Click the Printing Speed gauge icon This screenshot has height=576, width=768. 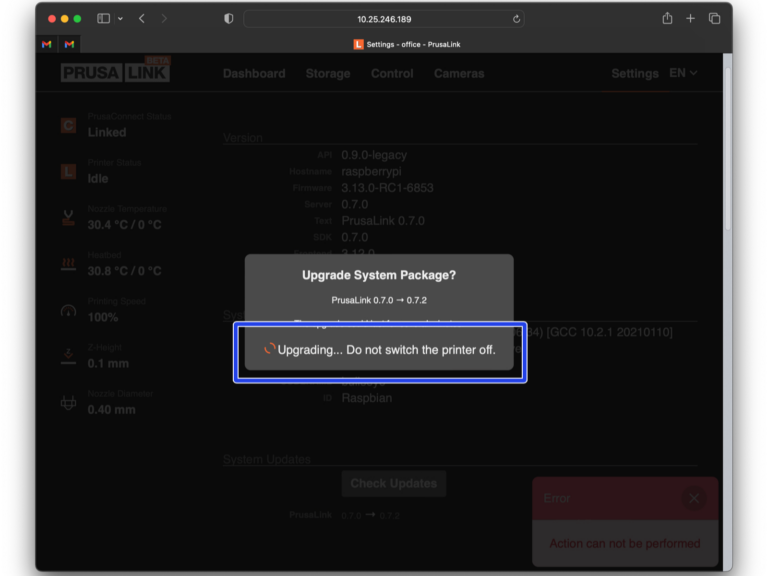pos(68,310)
